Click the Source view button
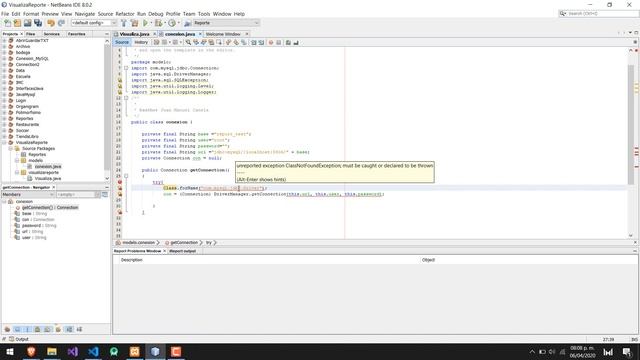This screenshot has width=640, height=360. [x=122, y=42]
